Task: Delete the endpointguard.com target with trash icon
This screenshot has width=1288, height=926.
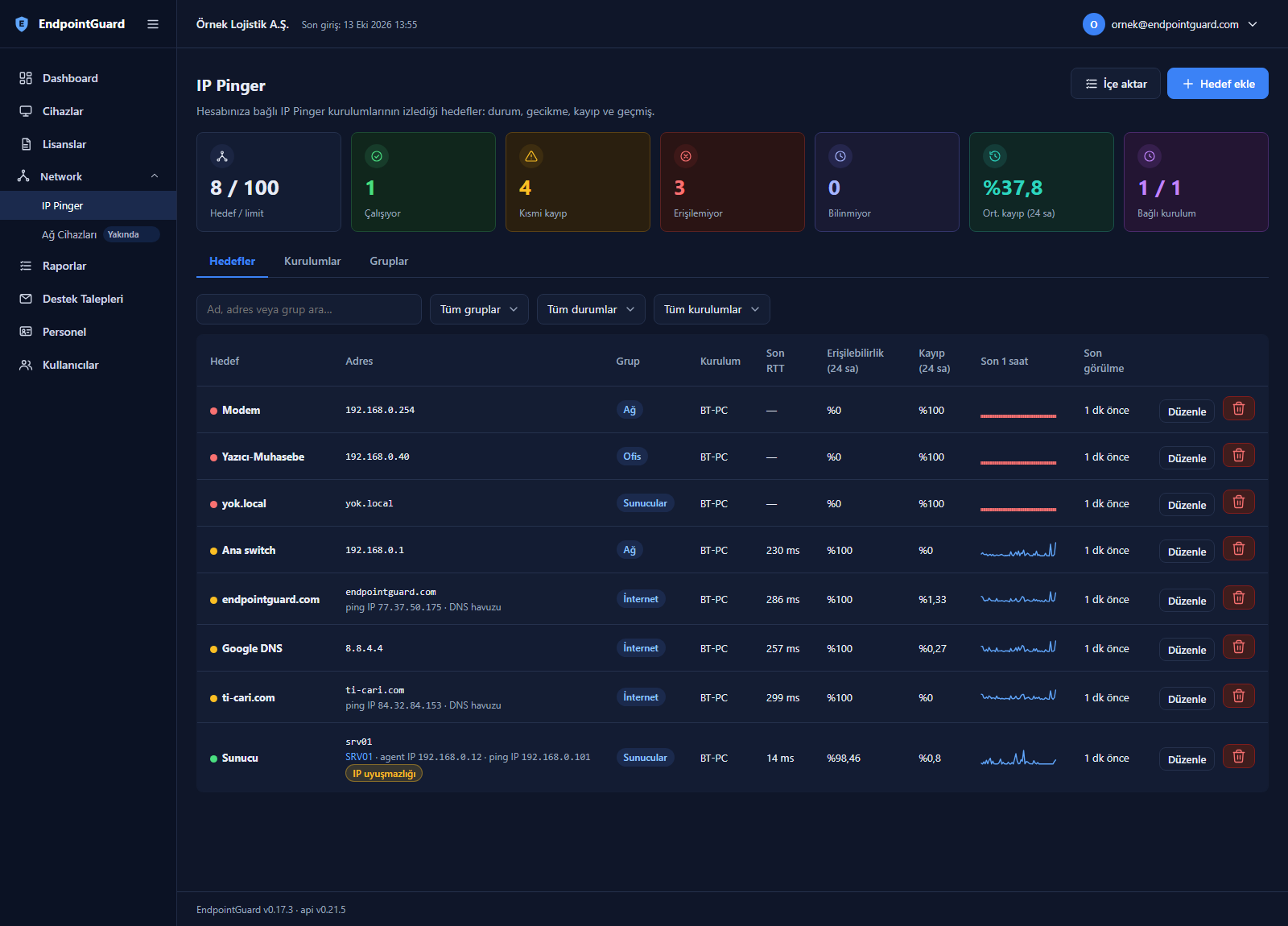Action: 1239,598
